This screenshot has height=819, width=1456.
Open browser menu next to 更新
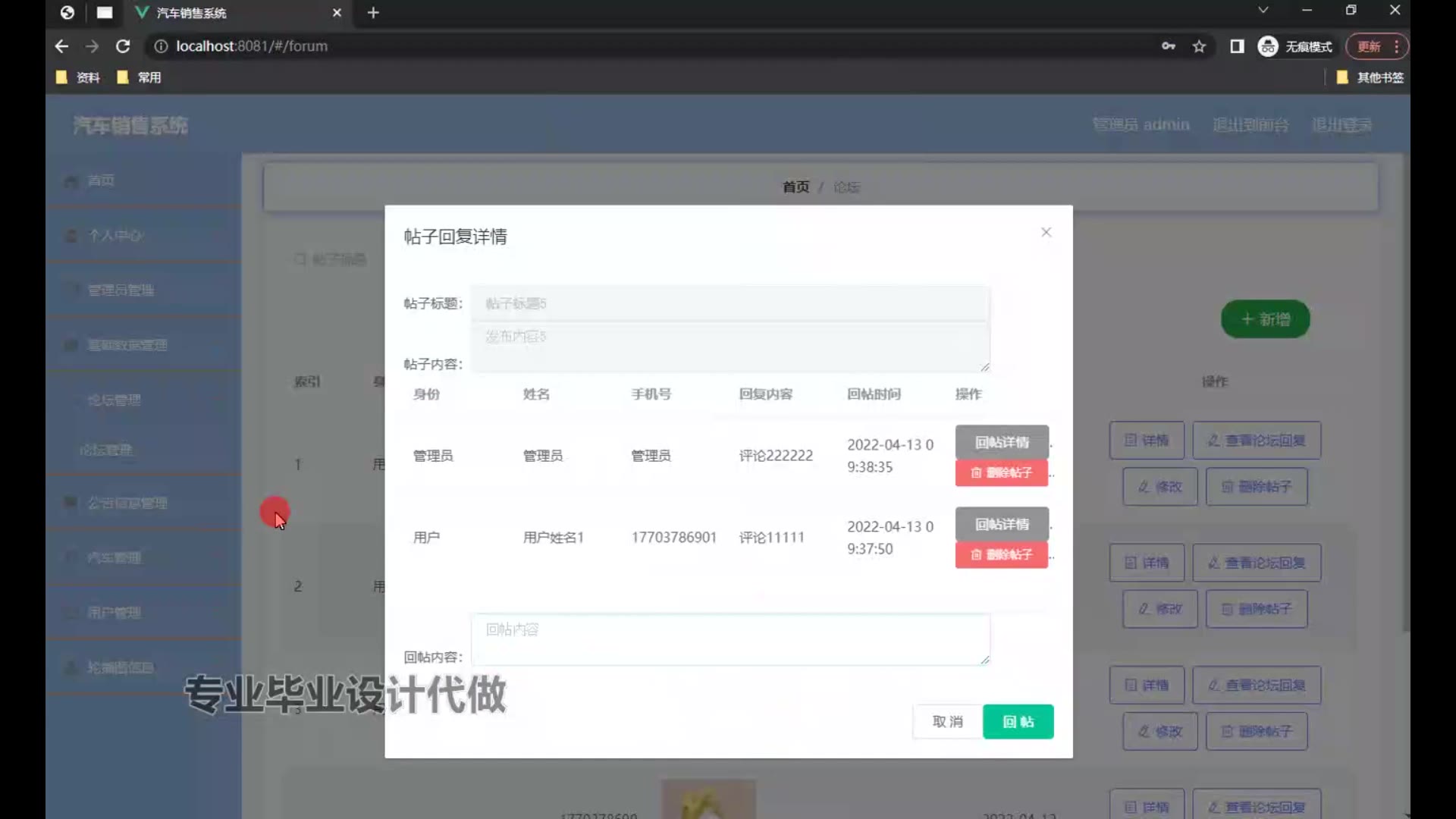(x=1396, y=46)
